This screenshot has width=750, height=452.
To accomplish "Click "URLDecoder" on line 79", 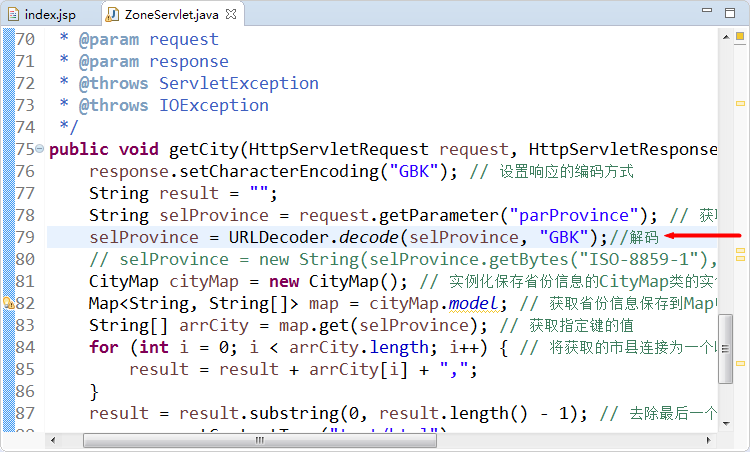I will pyautogui.click(x=279, y=237).
